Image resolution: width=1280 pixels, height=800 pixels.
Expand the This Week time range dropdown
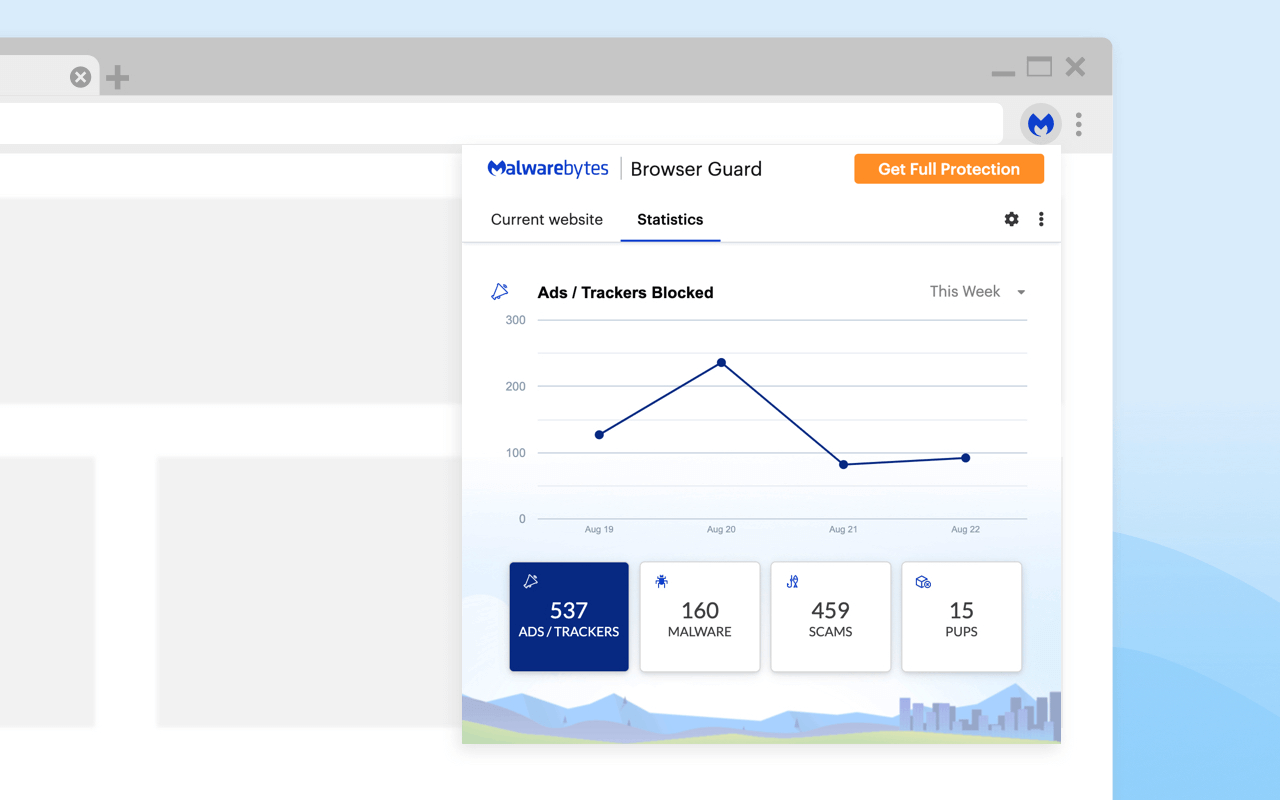point(977,292)
